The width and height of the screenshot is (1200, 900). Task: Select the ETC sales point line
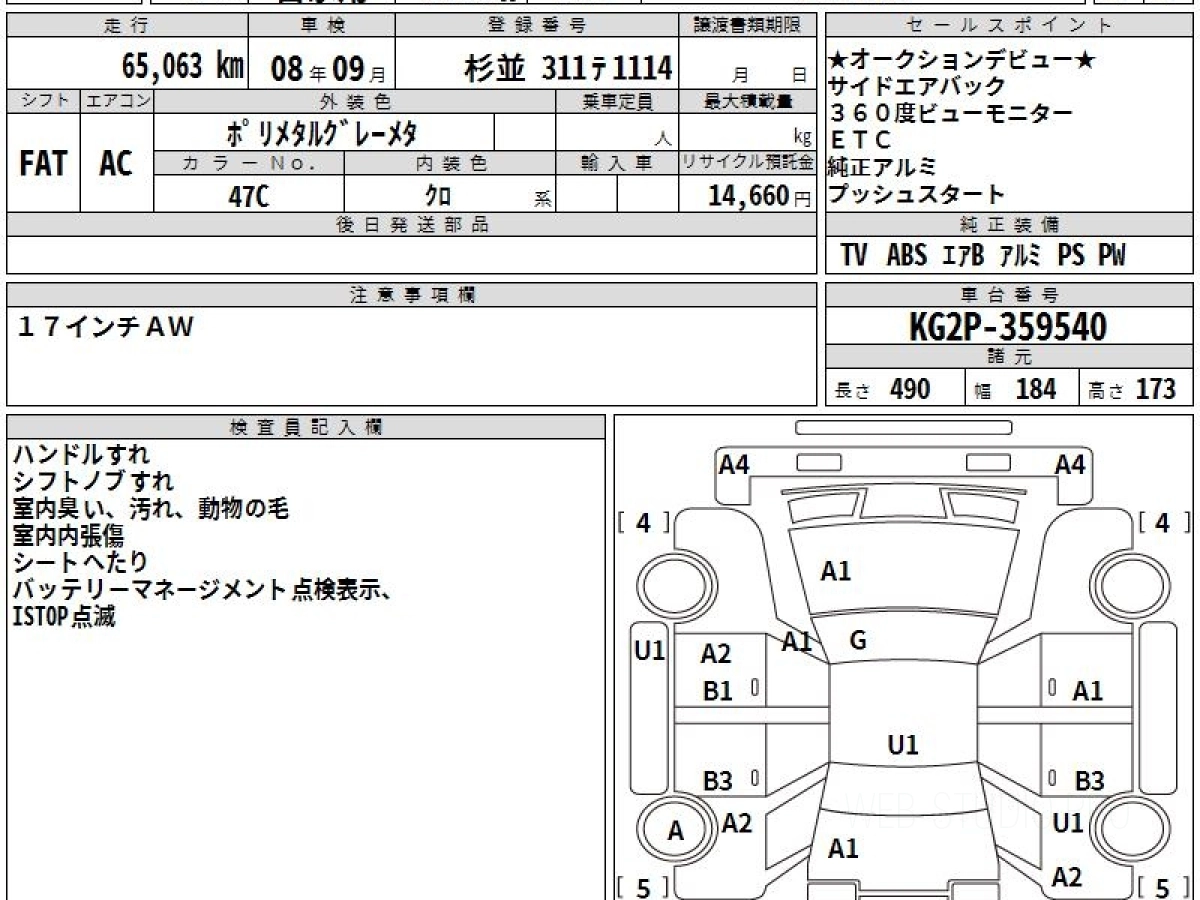click(x=861, y=141)
